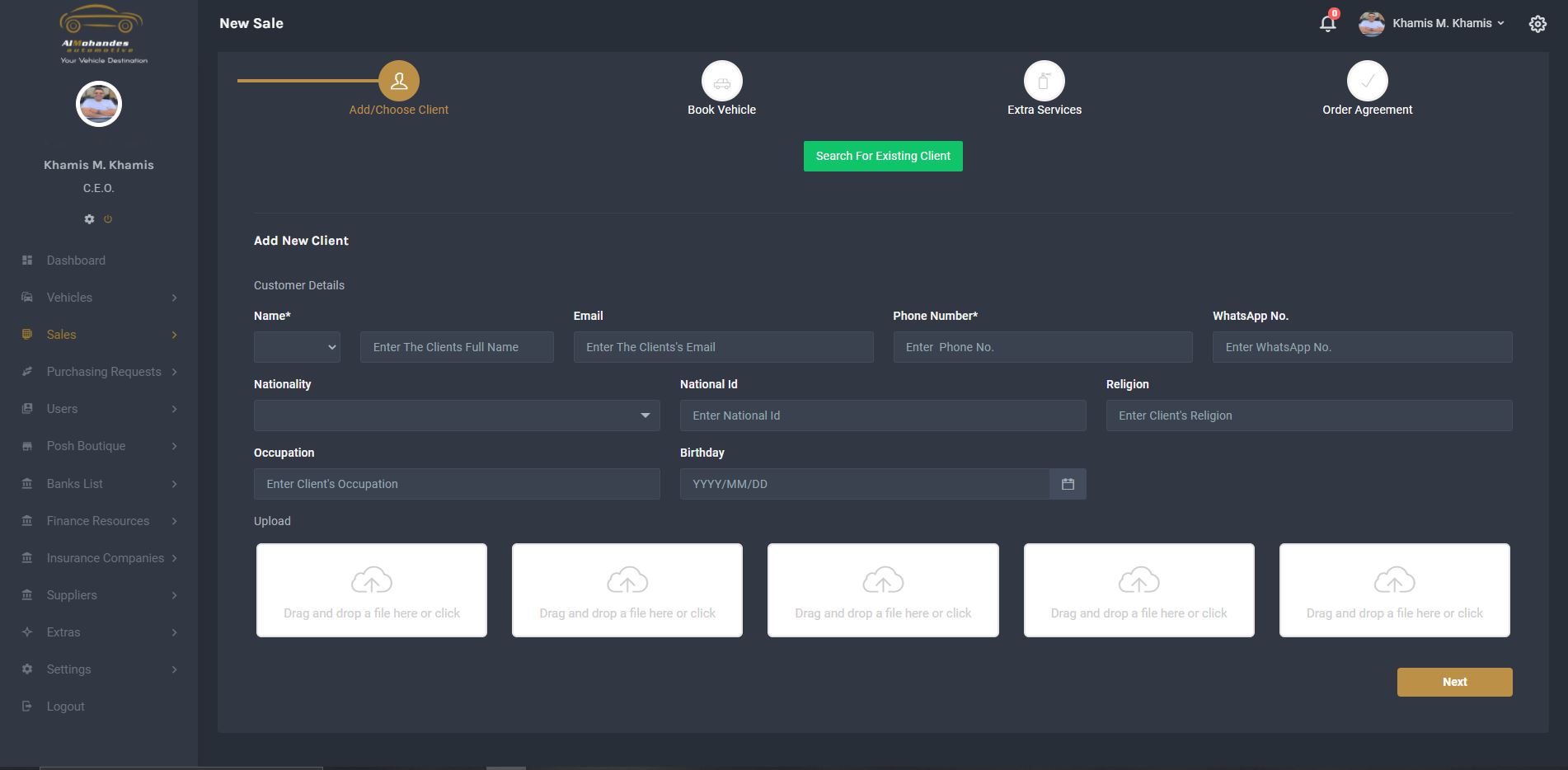Open the Khamis M. Khamis user menu
Screen dimensions: 1568x770
point(1432,23)
